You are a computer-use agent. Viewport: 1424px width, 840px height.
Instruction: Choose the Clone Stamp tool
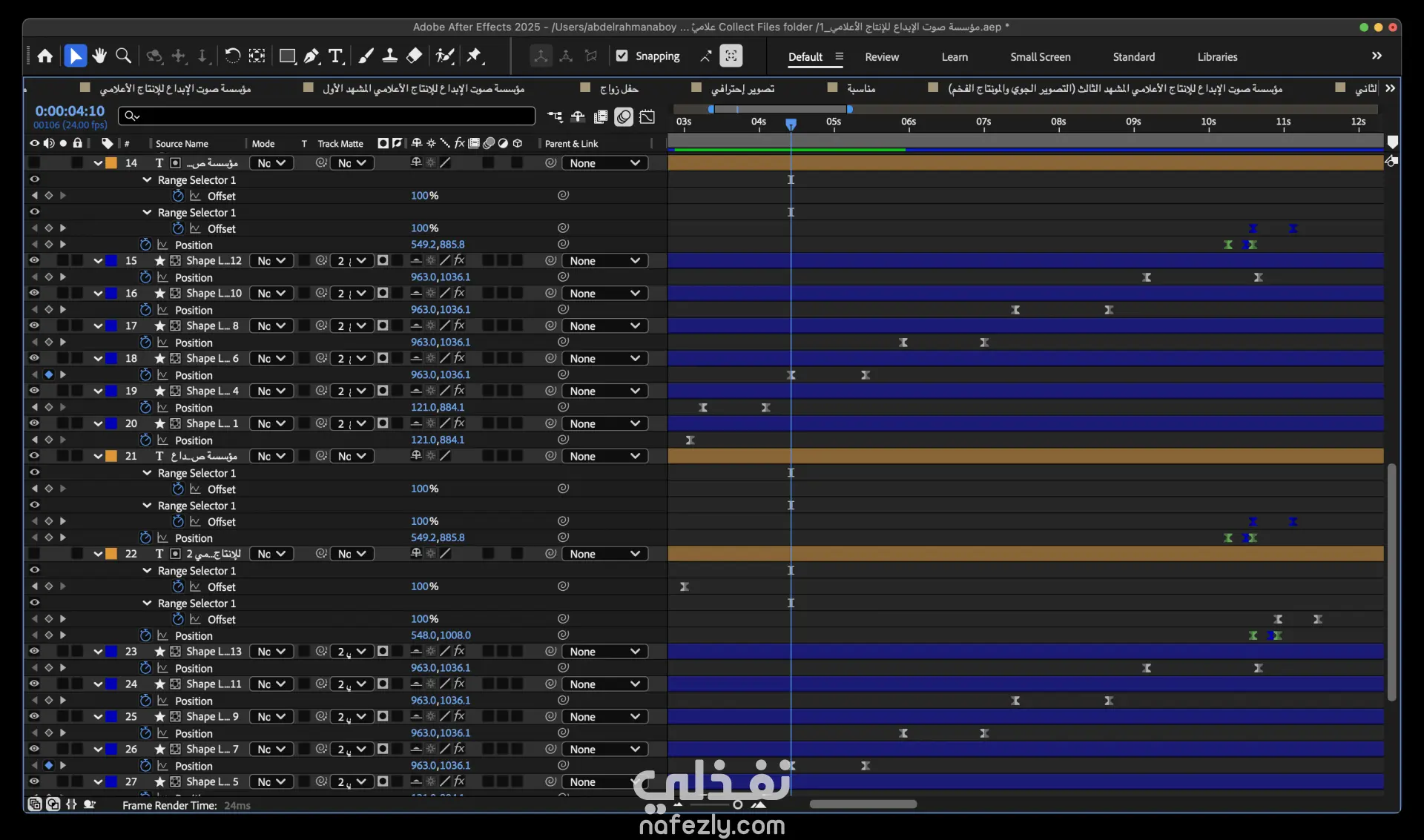(x=390, y=56)
